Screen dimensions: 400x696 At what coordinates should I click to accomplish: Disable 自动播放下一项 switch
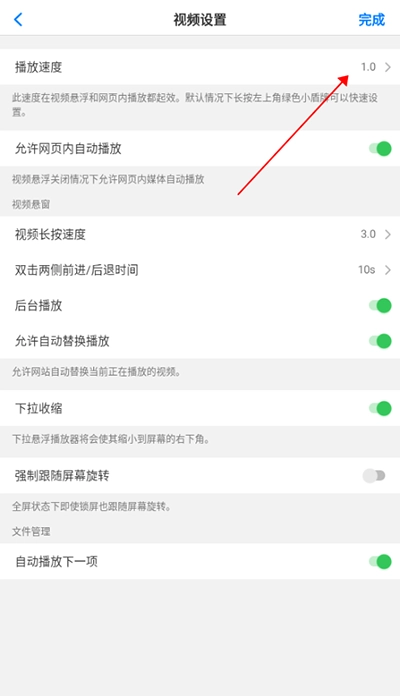tap(380, 562)
